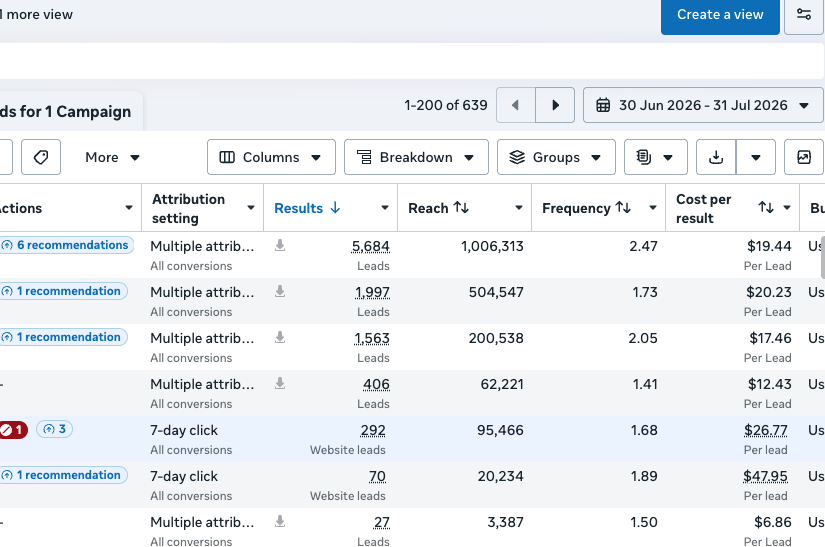Open Actions column options arrow
Viewport: 825px width, 547px height.
(129, 208)
